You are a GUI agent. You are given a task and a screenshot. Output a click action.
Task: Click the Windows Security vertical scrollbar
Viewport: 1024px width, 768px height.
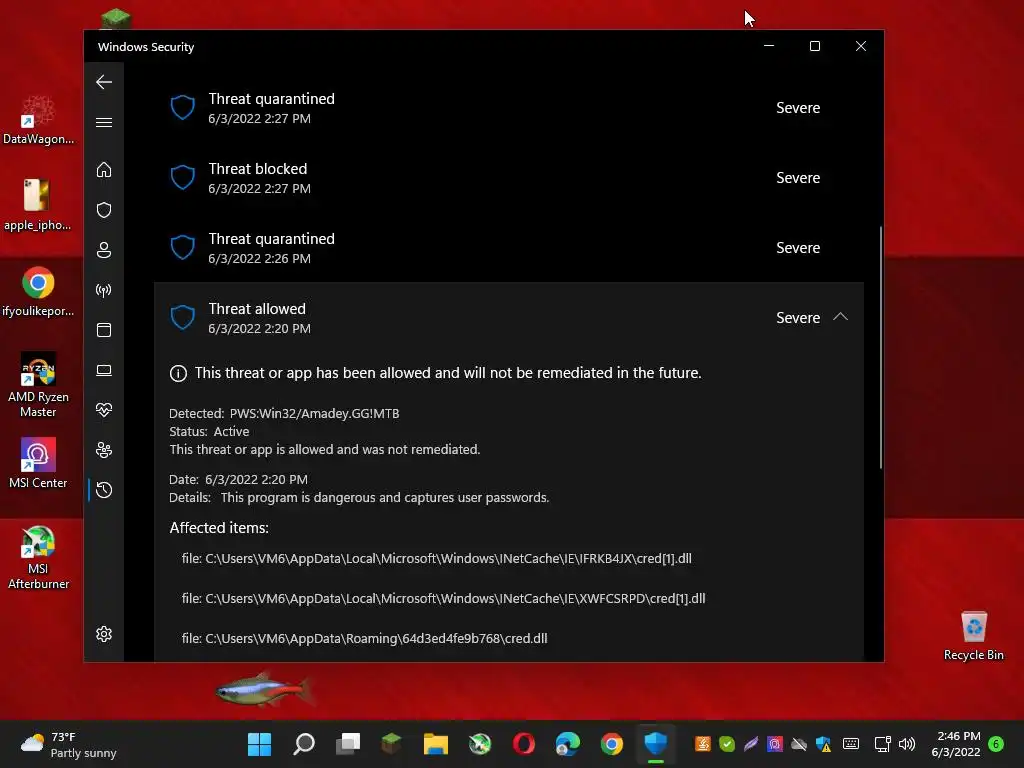[880, 347]
